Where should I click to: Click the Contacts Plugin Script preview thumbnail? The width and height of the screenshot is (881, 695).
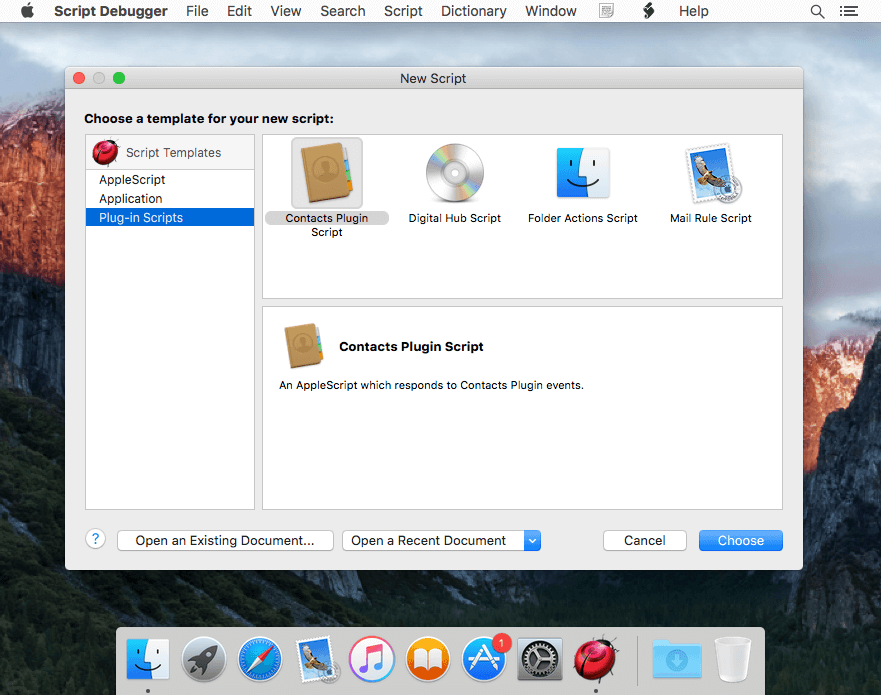point(326,170)
